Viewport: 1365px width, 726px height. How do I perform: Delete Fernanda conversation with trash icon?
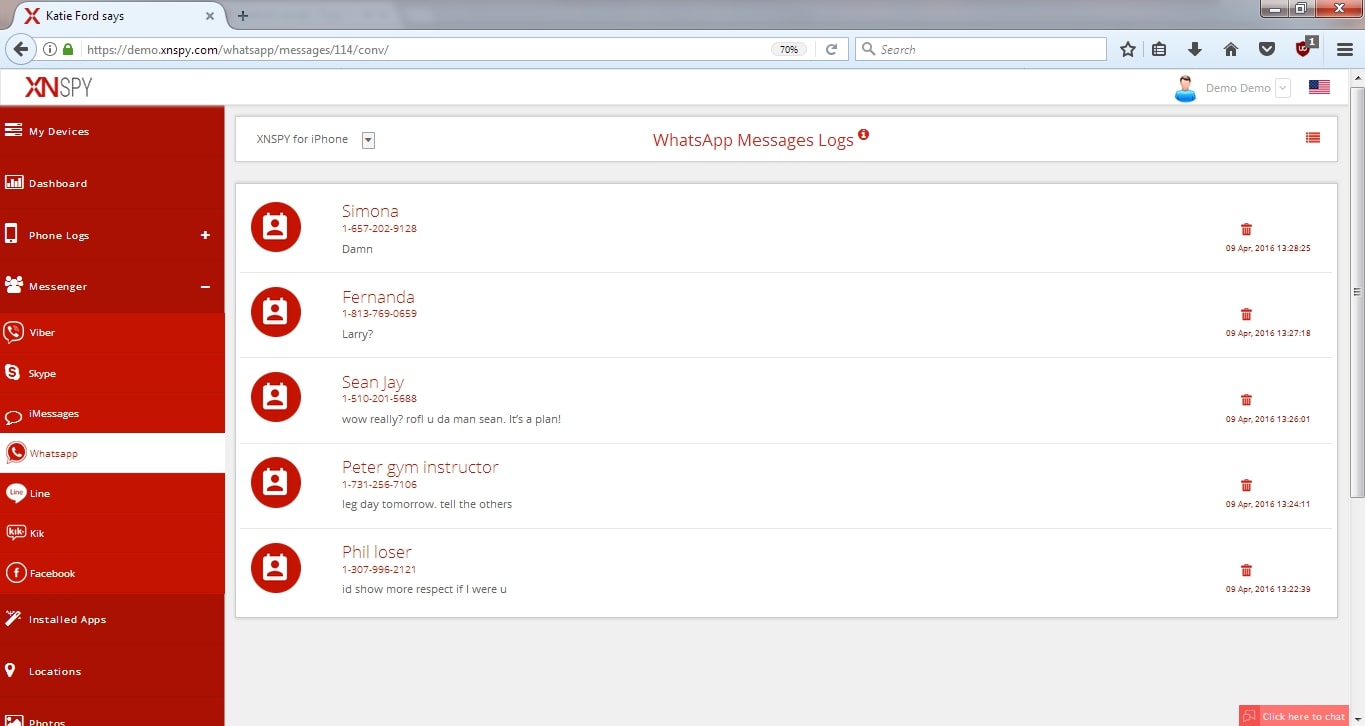coord(1246,314)
